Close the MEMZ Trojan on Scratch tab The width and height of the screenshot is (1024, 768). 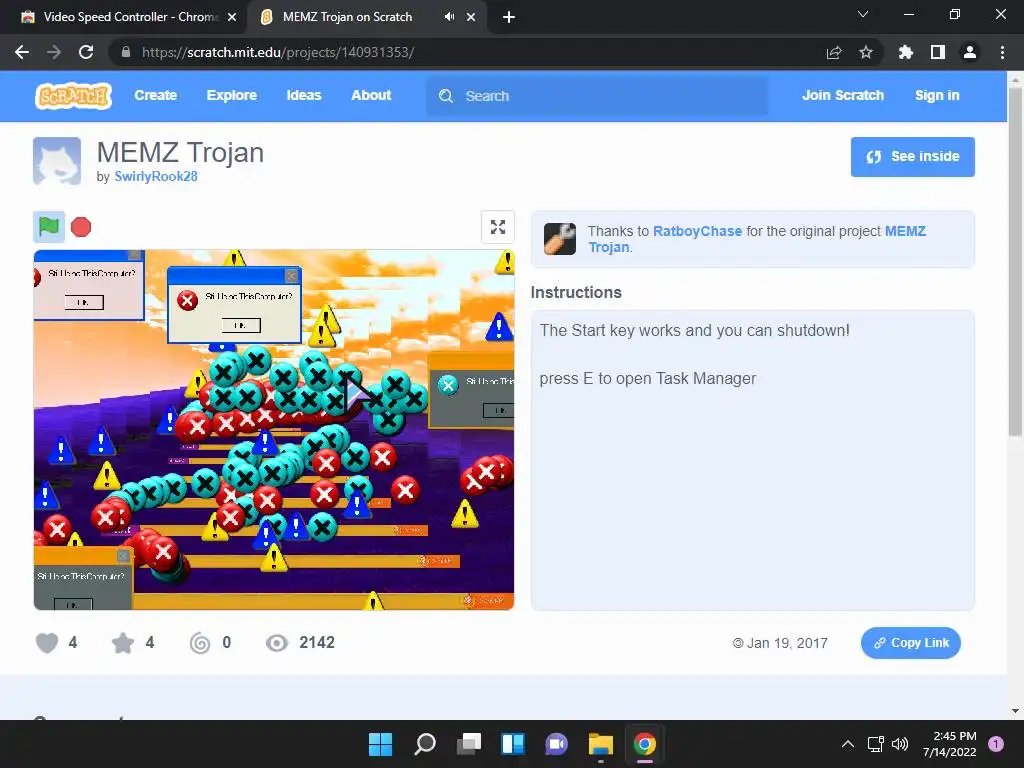click(471, 17)
